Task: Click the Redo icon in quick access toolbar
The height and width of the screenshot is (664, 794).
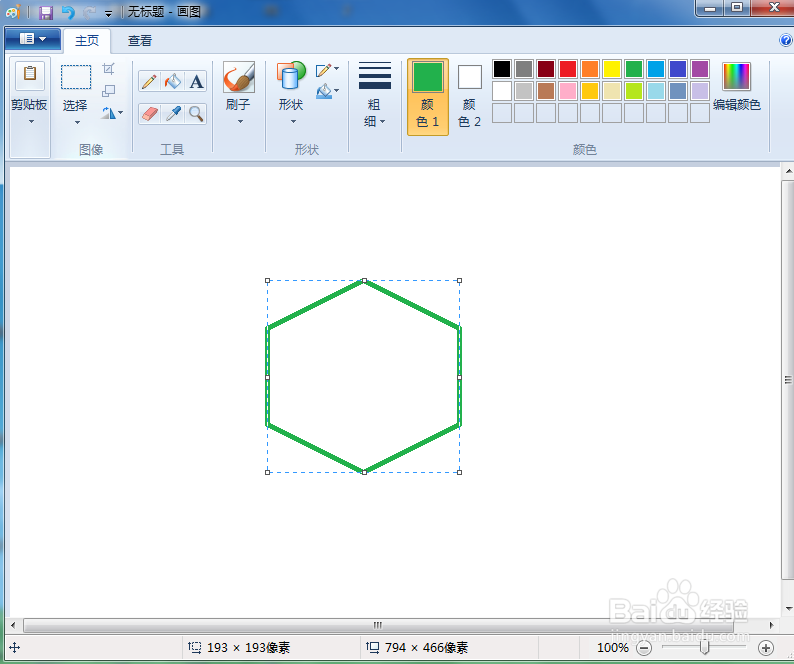Action: click(x=89, y=12)
